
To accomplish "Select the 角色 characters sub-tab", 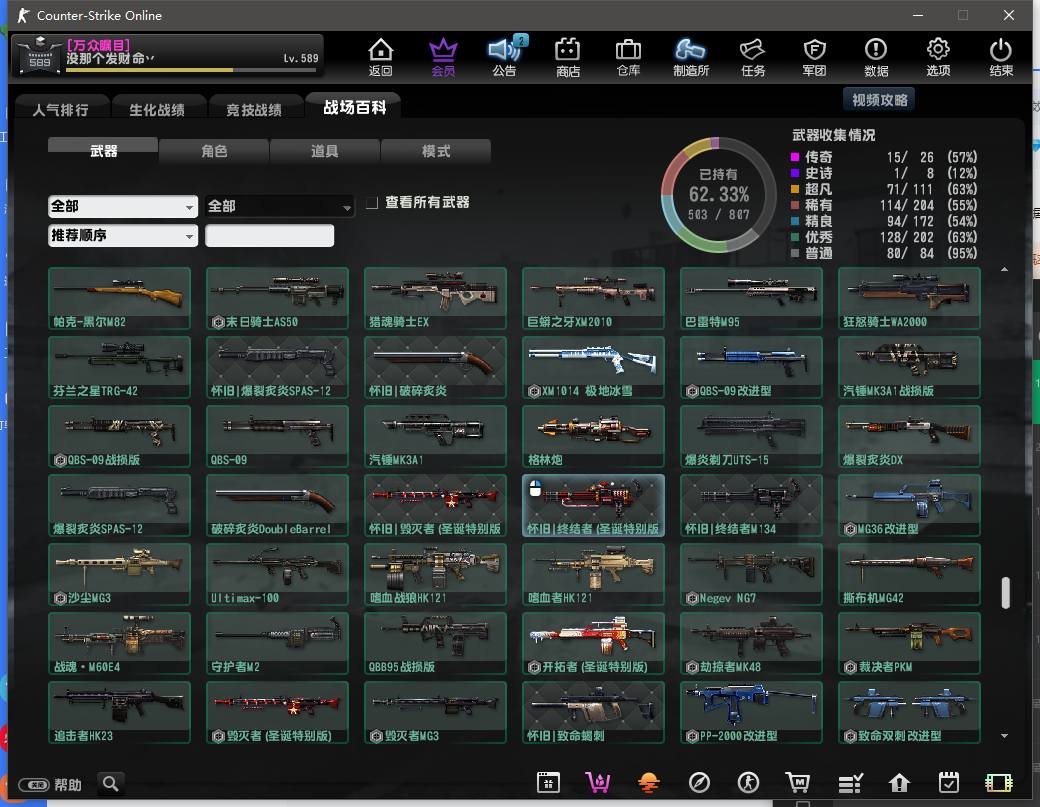I will [214, 151].
